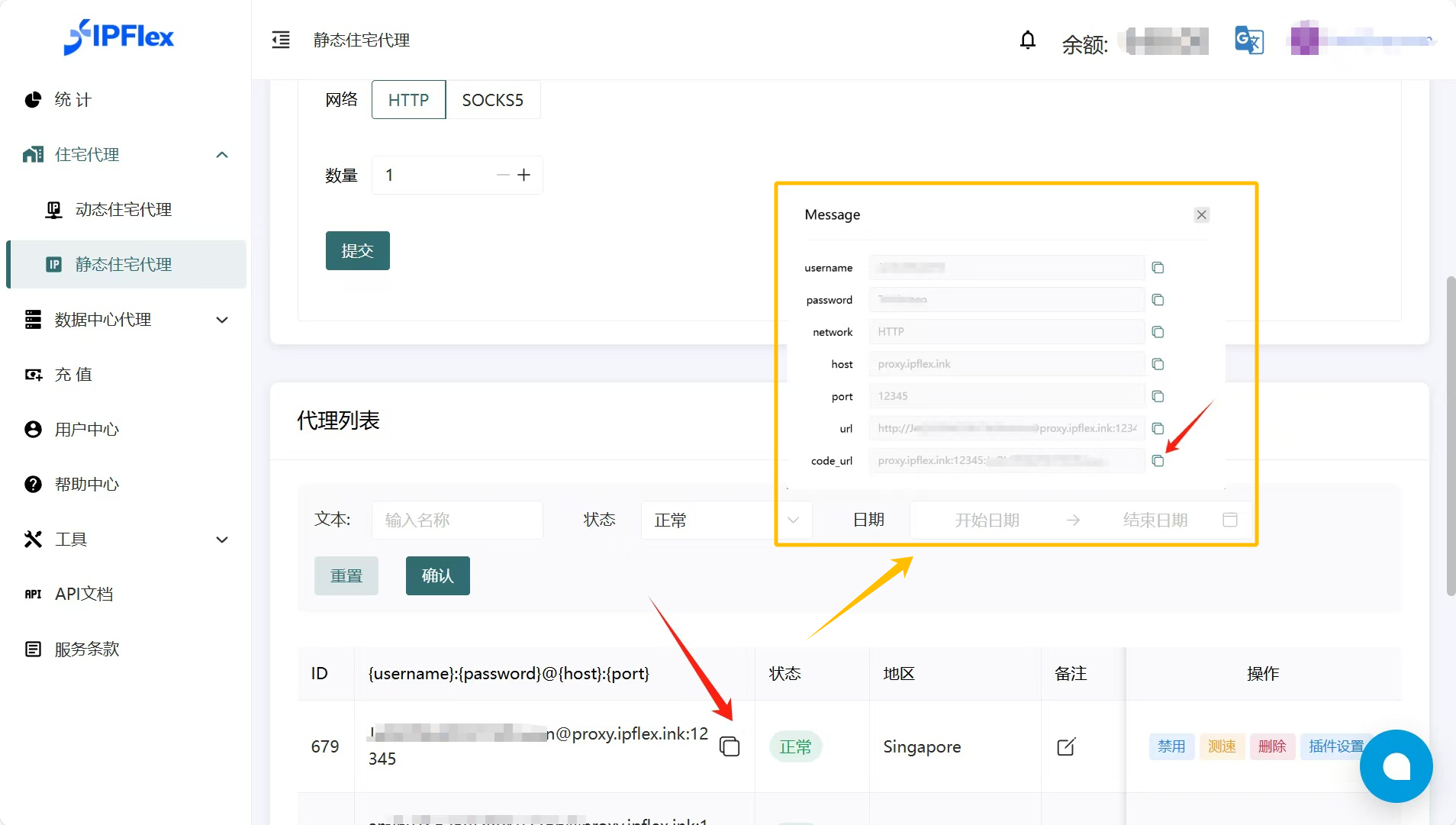This screenshot has height=825, width=1456.
Task: Select SOCKS5 network option
Action: pos(492,100)
